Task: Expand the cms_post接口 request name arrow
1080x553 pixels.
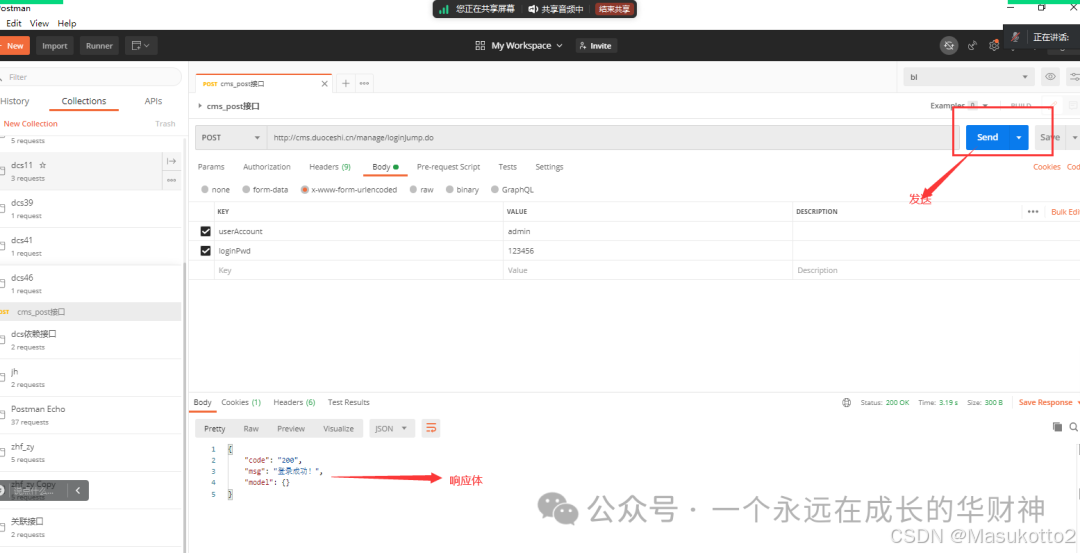Action: click(200, 106)
